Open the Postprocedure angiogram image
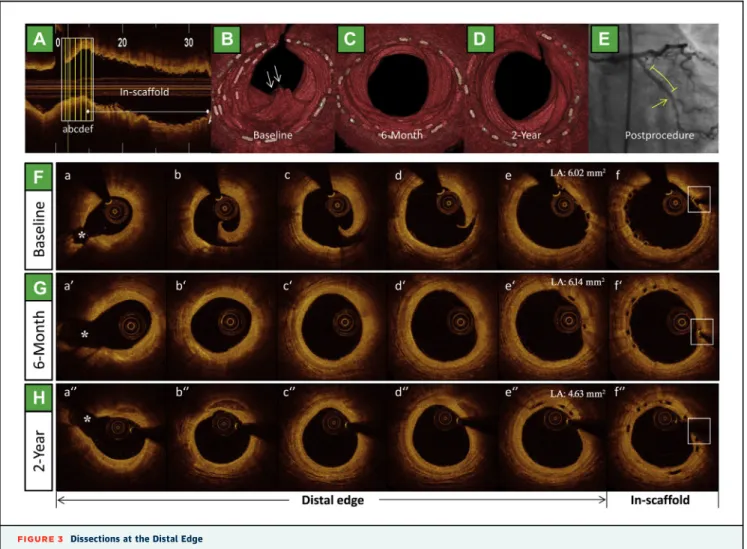Screen dimensions: 747x549 click(x=654, y=88)
